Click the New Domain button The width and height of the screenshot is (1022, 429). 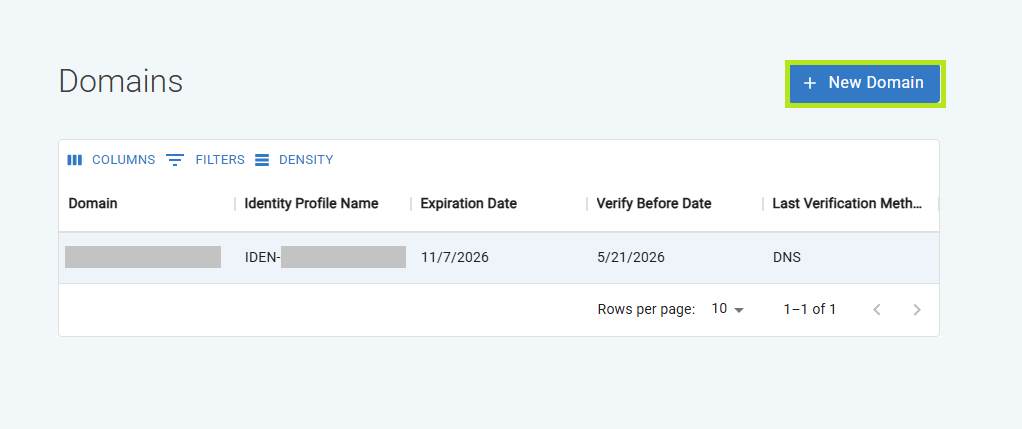point(865,83)
